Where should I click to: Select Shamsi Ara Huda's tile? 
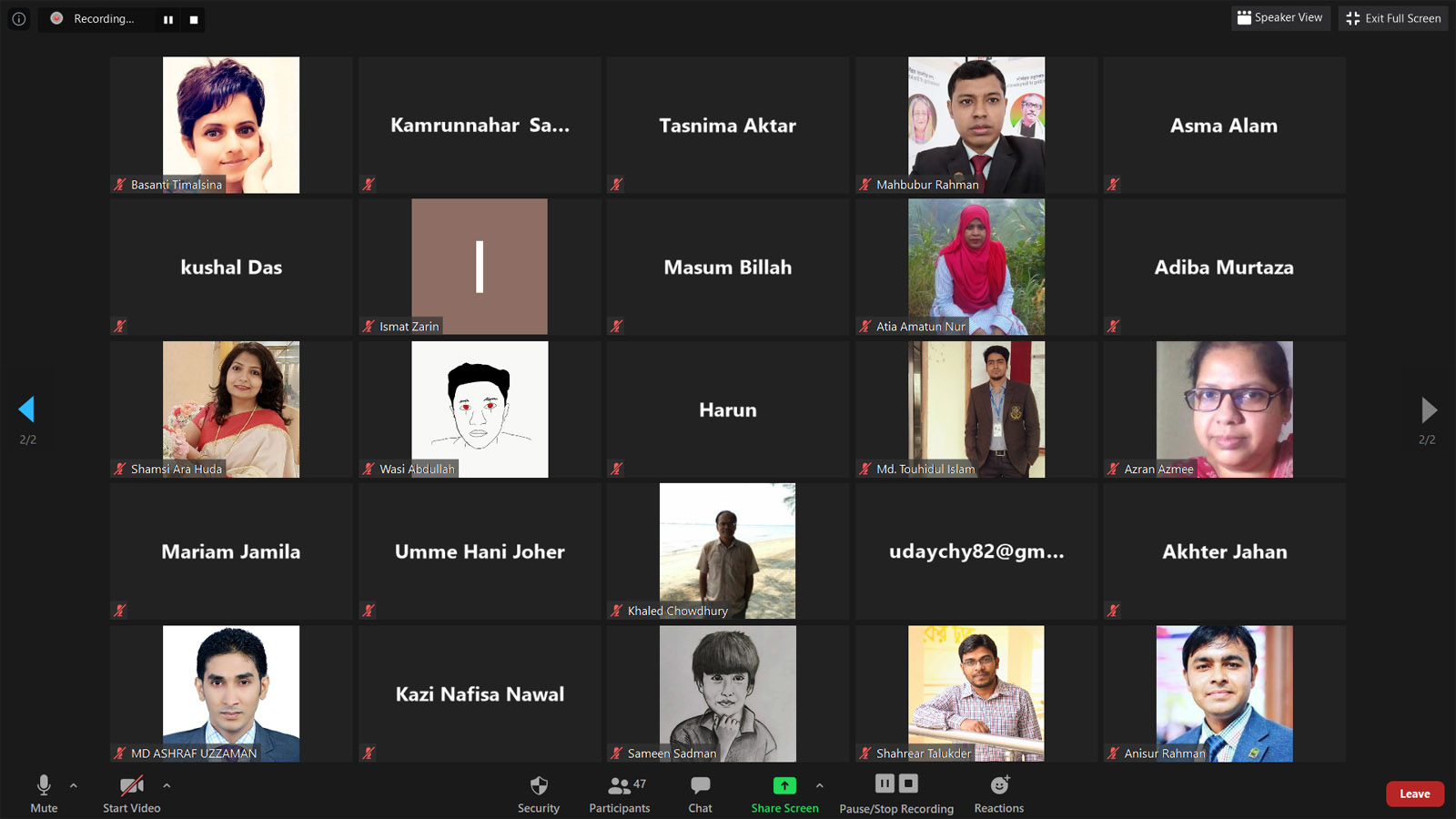tap(231, 409)
